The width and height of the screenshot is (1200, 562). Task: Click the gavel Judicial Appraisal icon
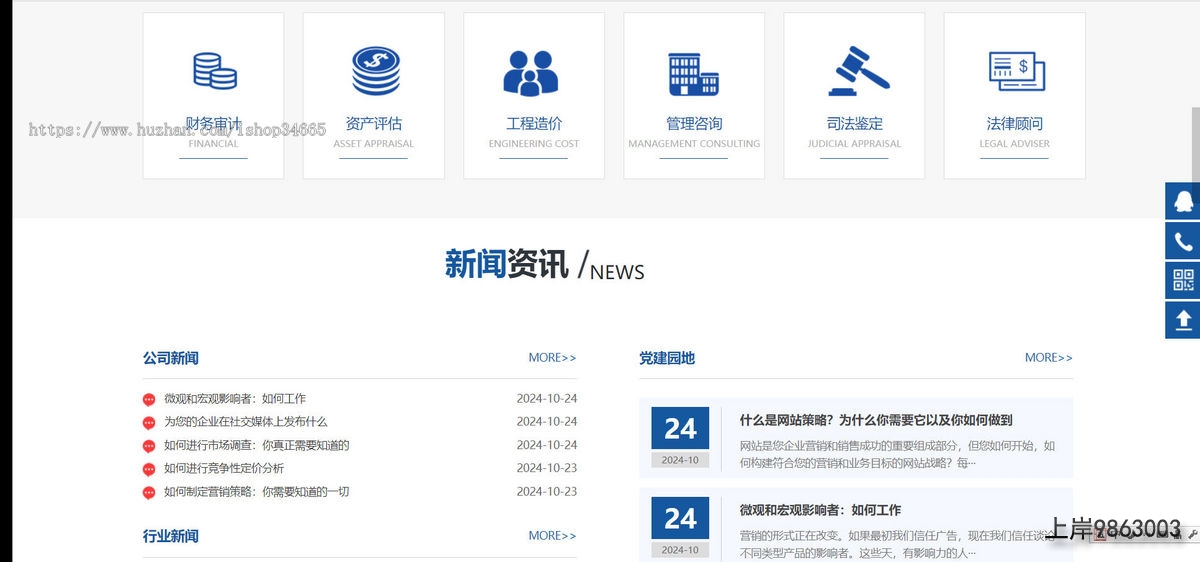click(x=855, y=71)
